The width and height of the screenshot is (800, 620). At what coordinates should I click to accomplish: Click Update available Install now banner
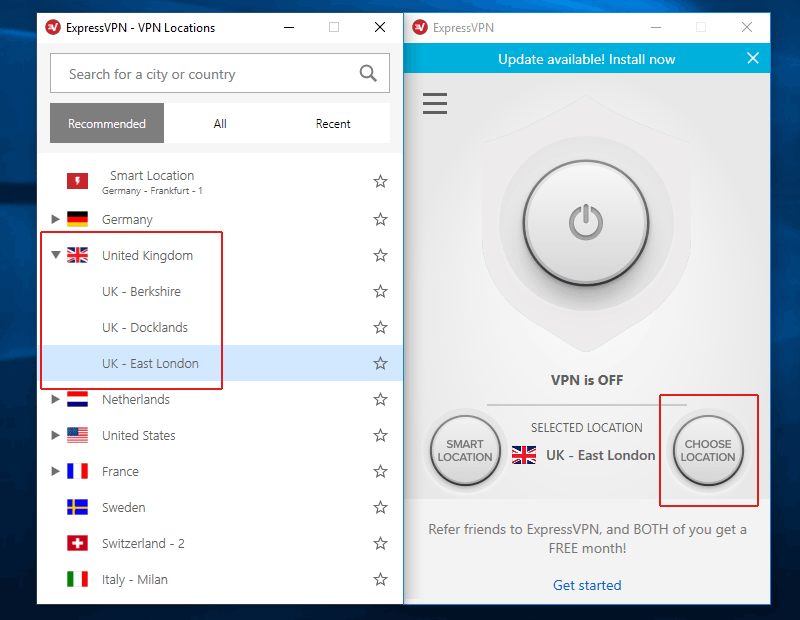(586, 59)
